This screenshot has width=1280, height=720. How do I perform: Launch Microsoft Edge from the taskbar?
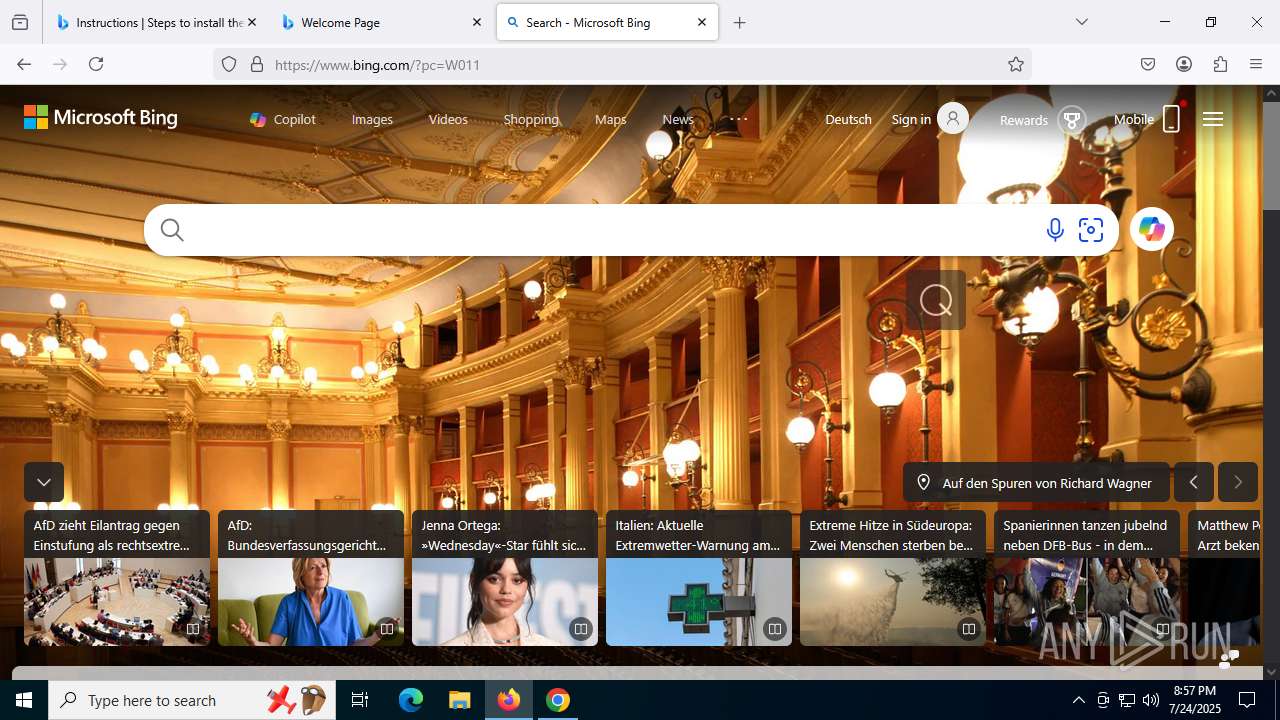tap(411, 700)
